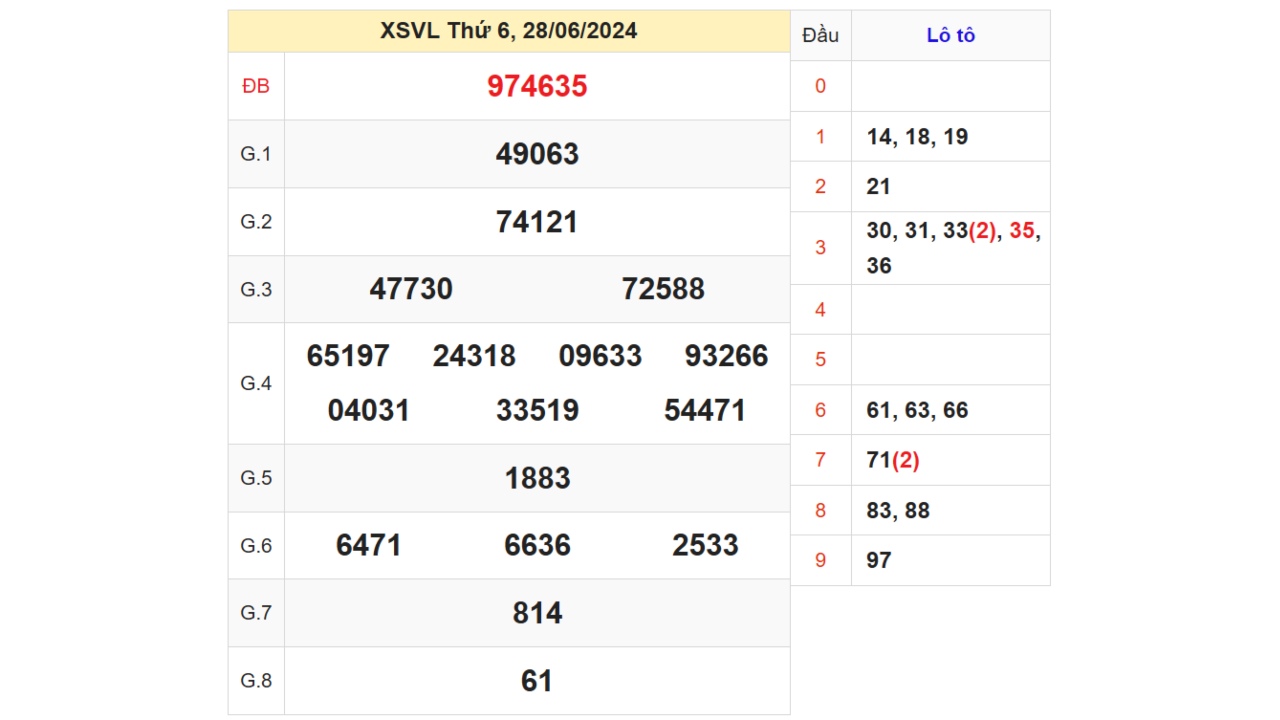Click the G.4 row label

click(256, 384)
